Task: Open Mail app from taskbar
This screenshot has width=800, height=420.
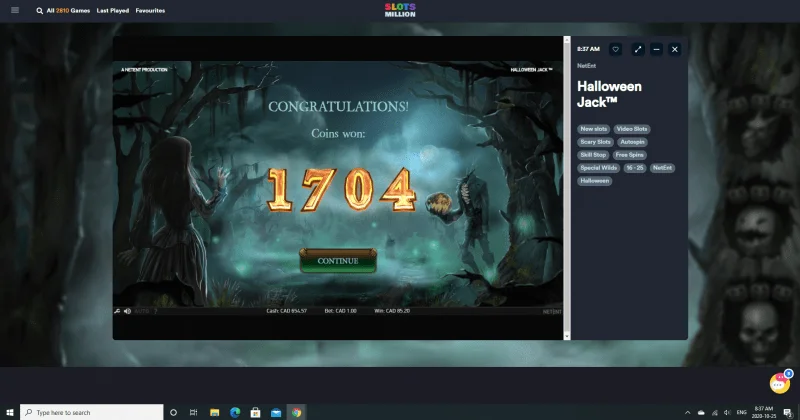Action: (x=276, y=412)
